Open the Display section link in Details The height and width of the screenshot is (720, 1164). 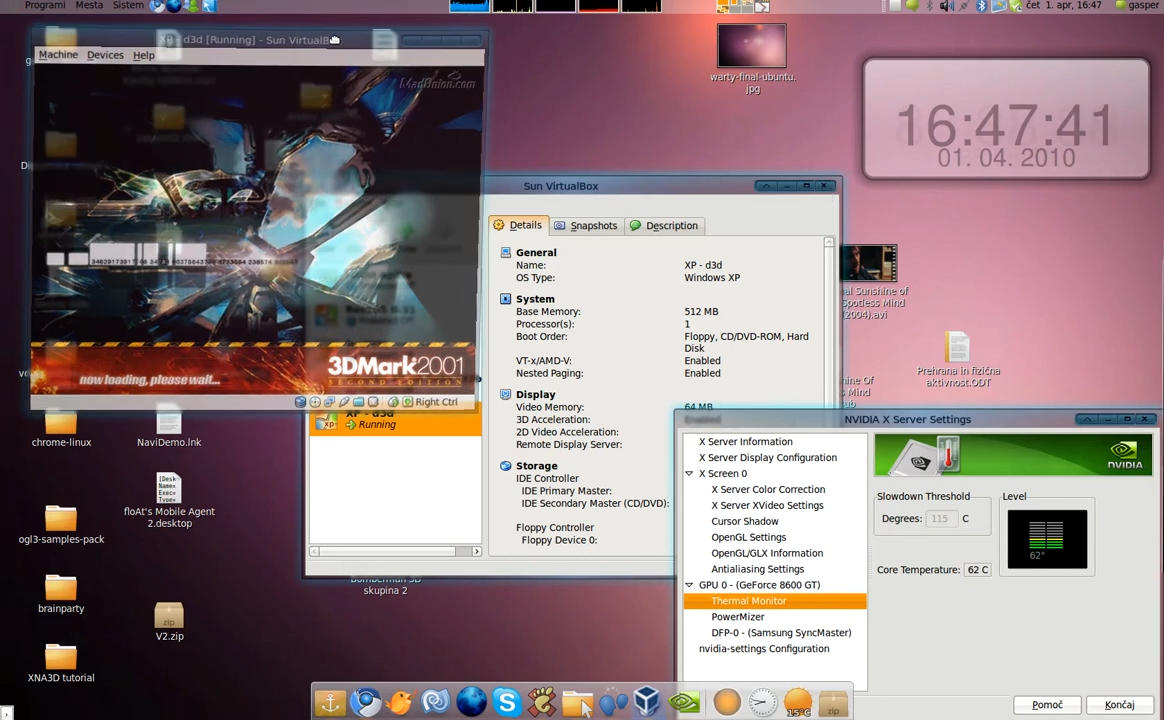point(535,395)
